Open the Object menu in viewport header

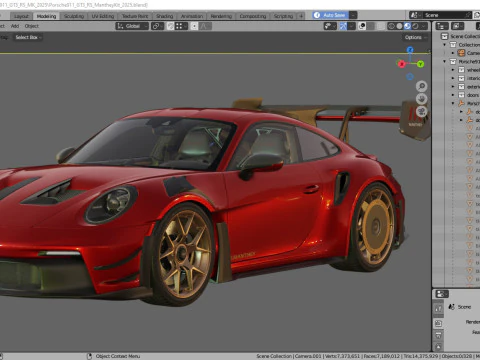[32, 26]
